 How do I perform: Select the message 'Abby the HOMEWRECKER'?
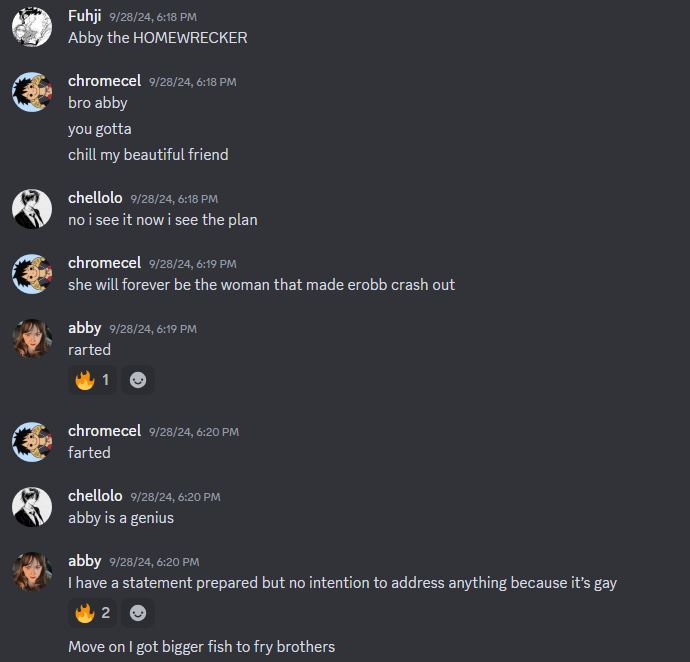pos(158,38)
